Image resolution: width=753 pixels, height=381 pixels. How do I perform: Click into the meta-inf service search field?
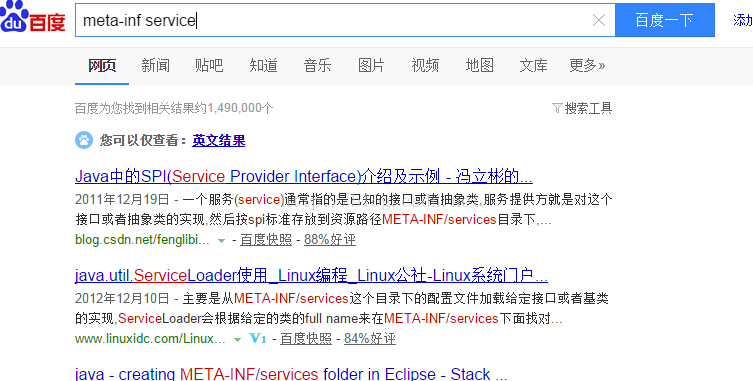pos(345,20)
